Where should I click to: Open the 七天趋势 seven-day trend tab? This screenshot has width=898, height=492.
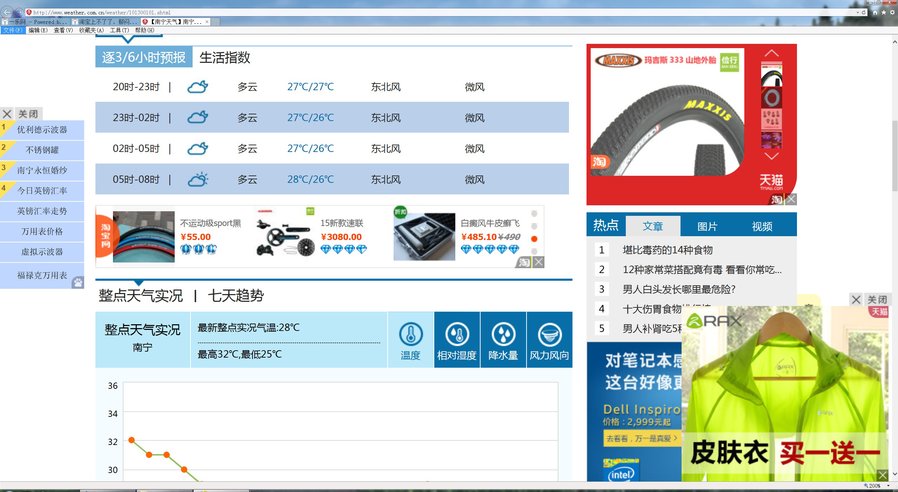coord(236,296)
